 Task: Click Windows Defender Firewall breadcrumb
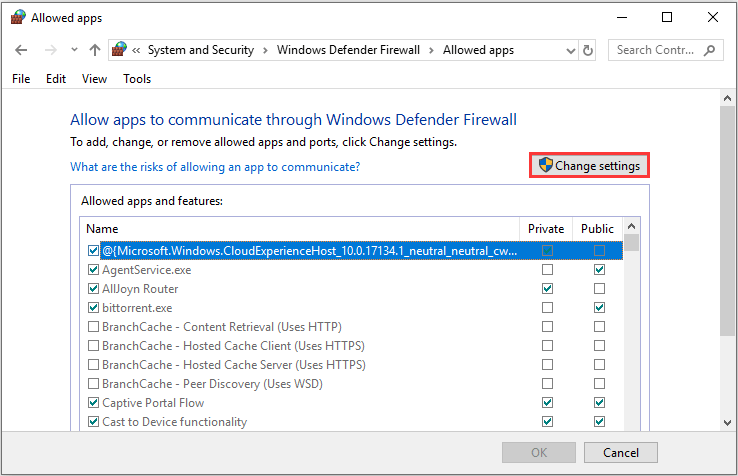tap(348, 50)
